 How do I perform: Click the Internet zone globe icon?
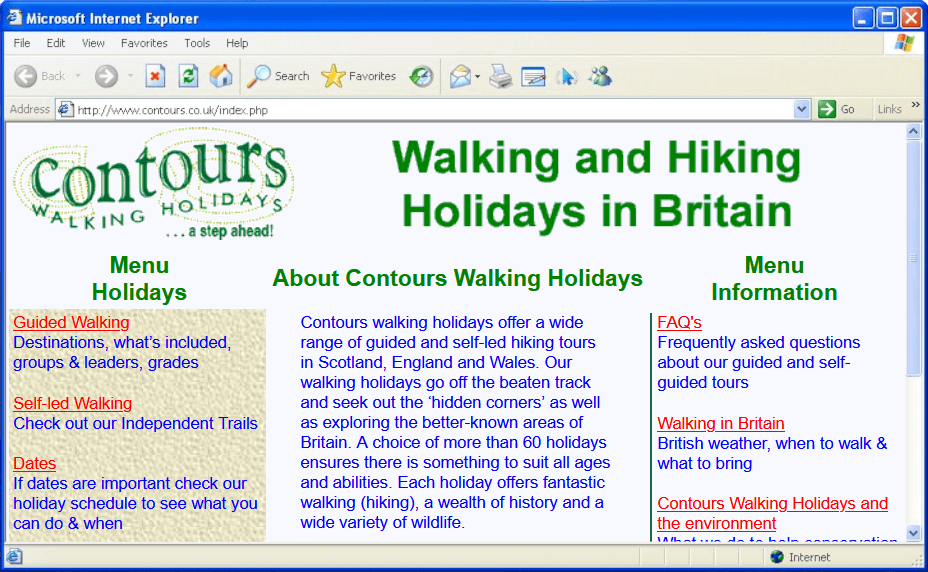(777, 557)
